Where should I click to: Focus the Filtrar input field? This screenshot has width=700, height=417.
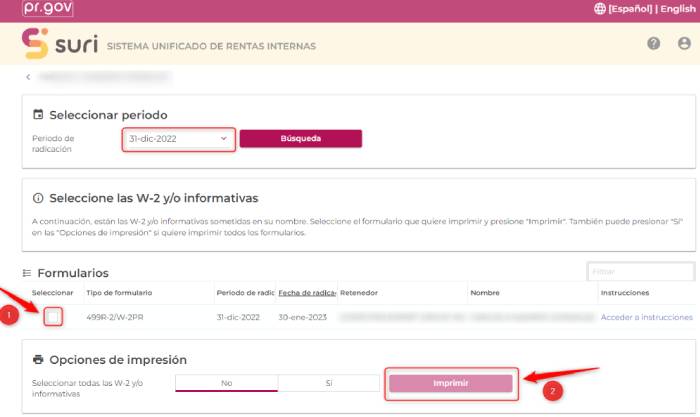640,271
